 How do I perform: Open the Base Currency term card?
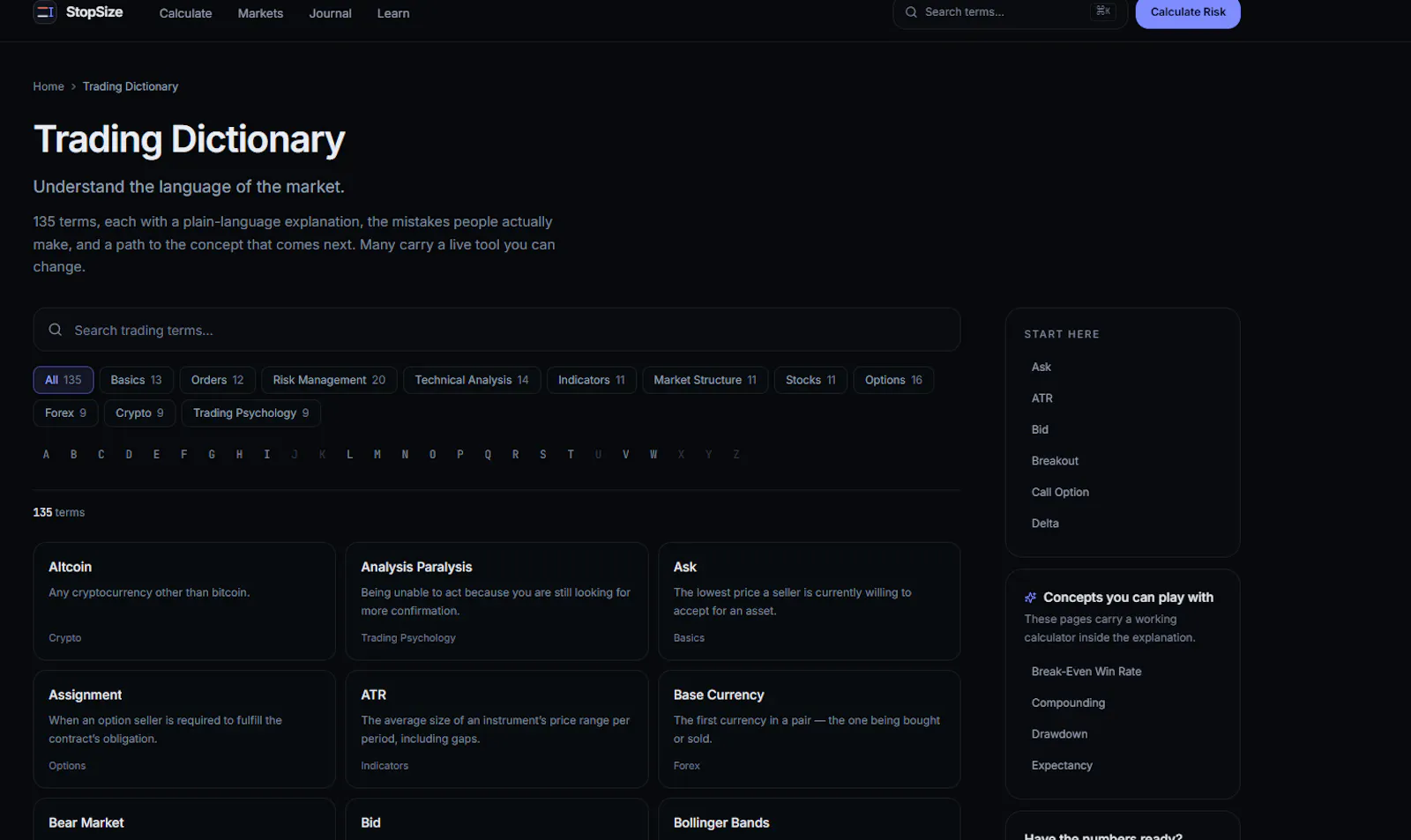809,729
